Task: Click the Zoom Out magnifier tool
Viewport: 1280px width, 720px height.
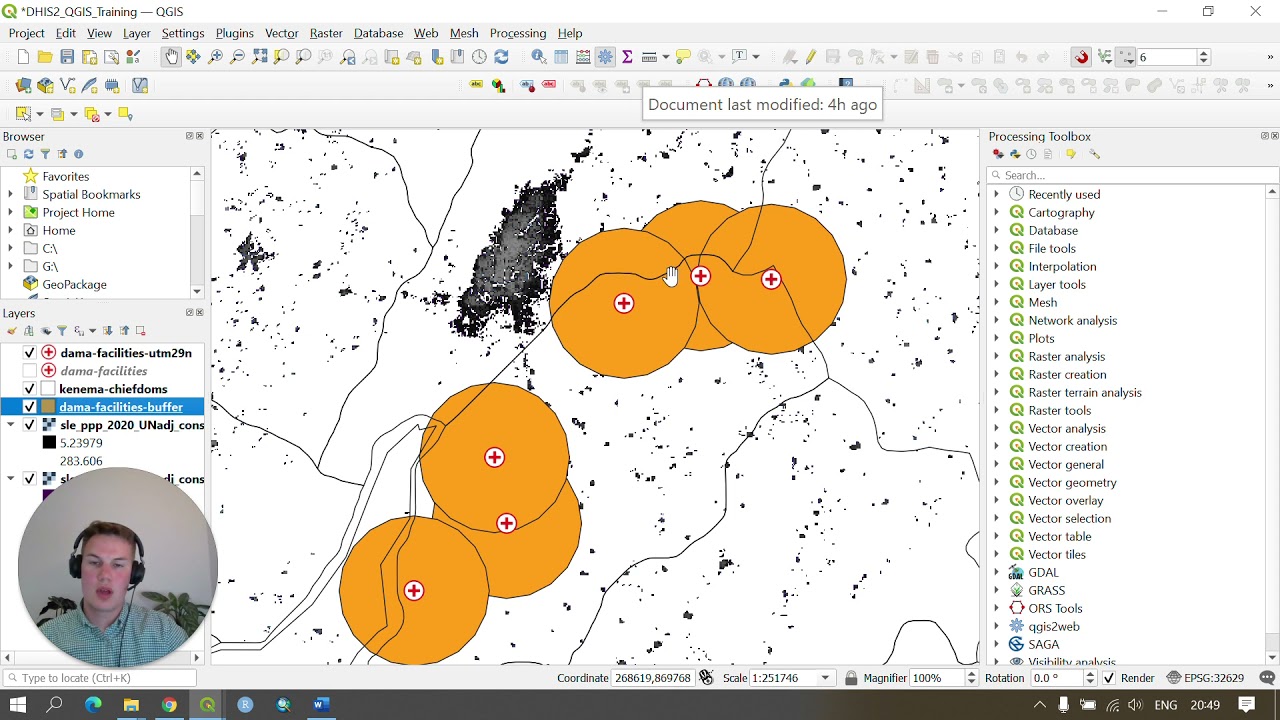Action: (237, 57)
